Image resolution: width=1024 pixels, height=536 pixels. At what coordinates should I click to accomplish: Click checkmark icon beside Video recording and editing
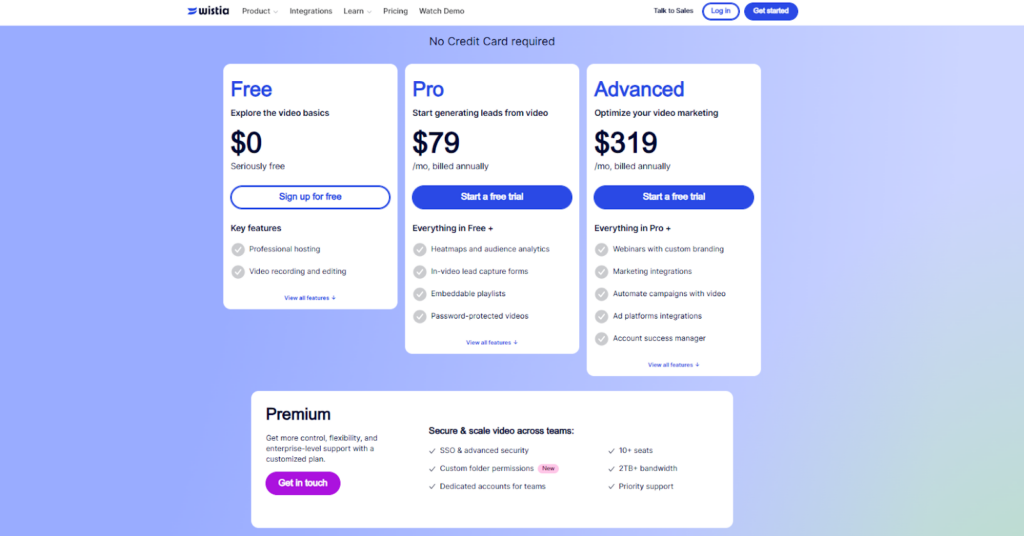(x=238, y=271)
